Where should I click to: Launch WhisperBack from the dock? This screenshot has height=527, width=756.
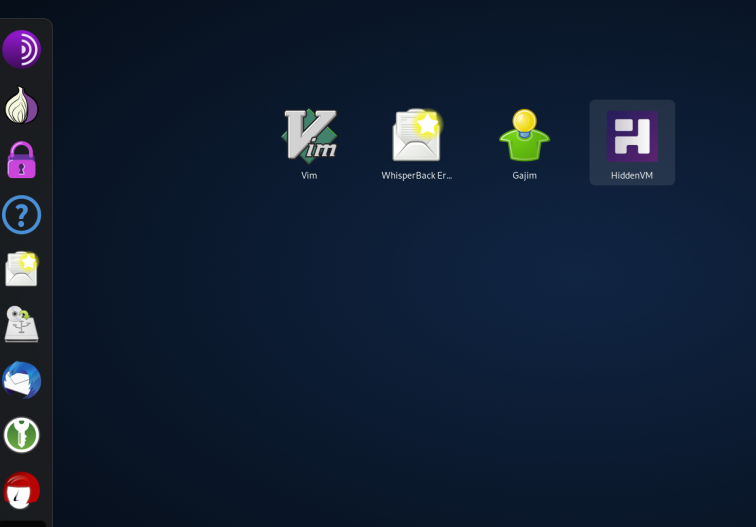[22, 269]
